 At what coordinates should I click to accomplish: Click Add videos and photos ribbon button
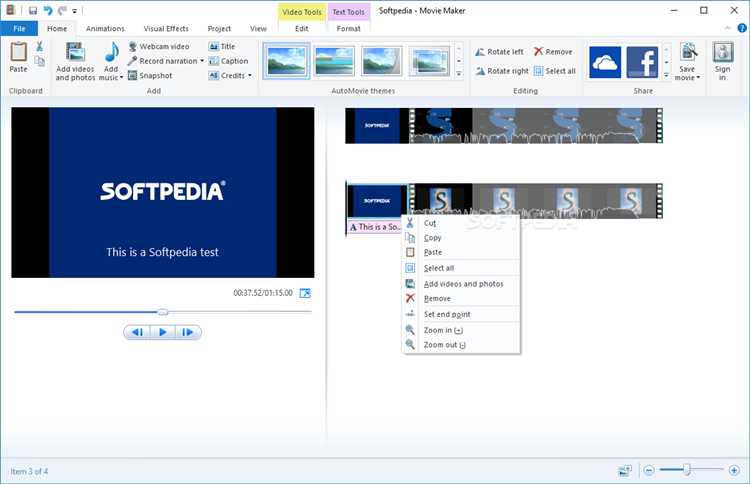click(75, 61)
